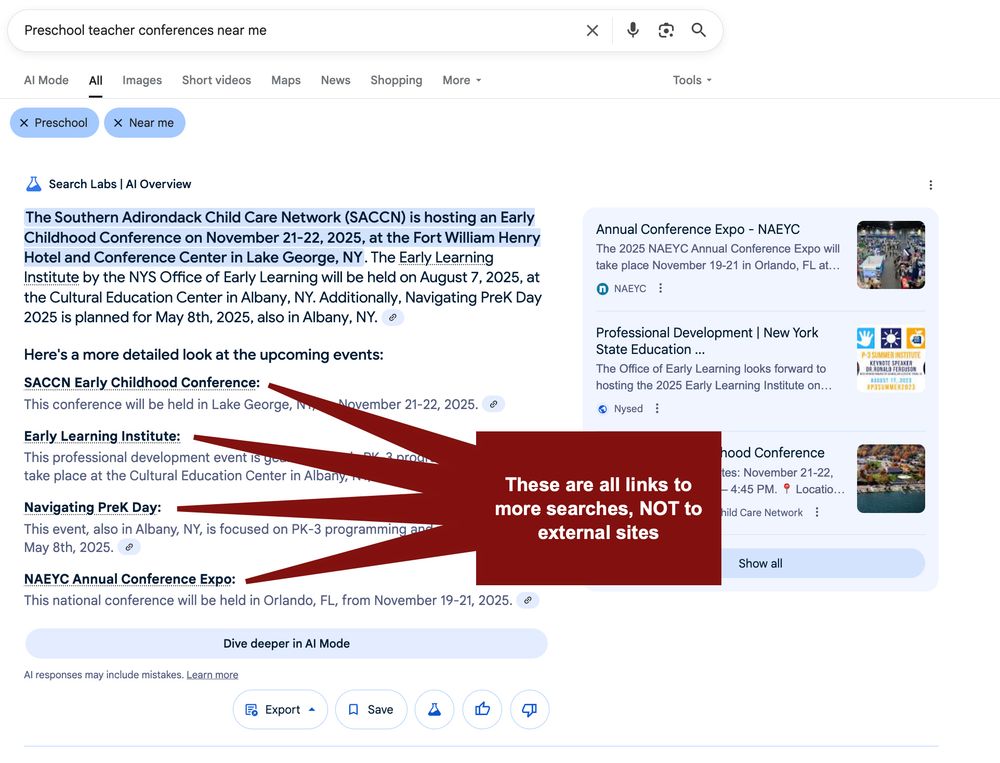Image resolution: width=1000 pixels, height=763 pixels.
Task: Clear the search query with the X icon
Action: click(x=592, y=31)
